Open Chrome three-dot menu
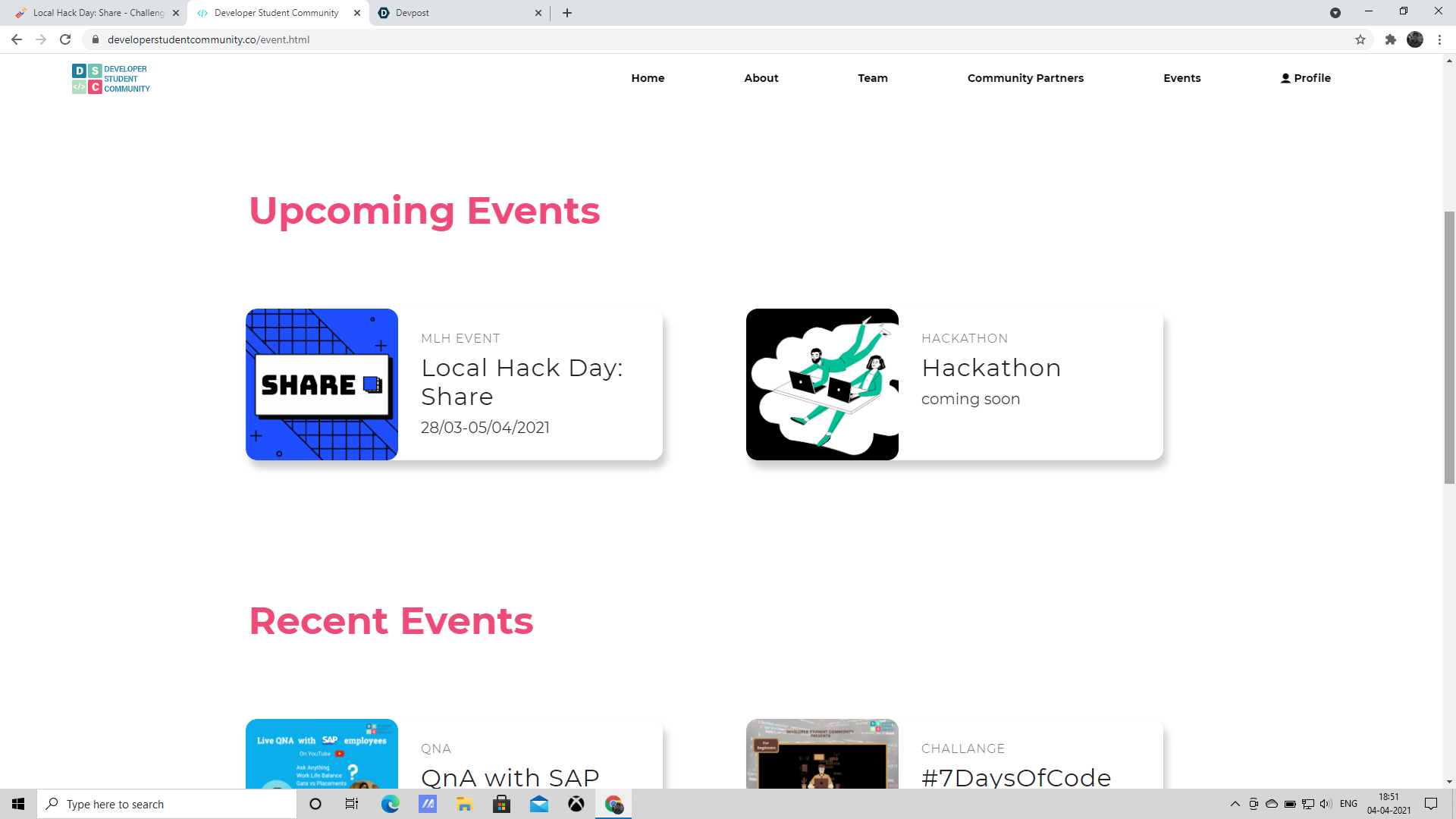The height and width of the screenshot is (819, 1456). 1439,39
